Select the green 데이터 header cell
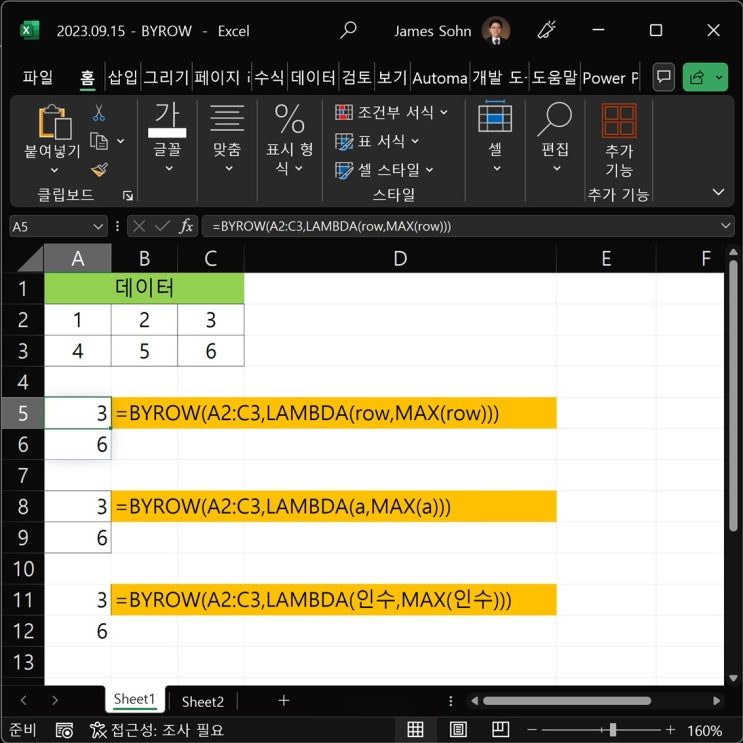Image resolution: width=743 pixels, height=743 pixels. pyautogui.click(x=144, y=288)
